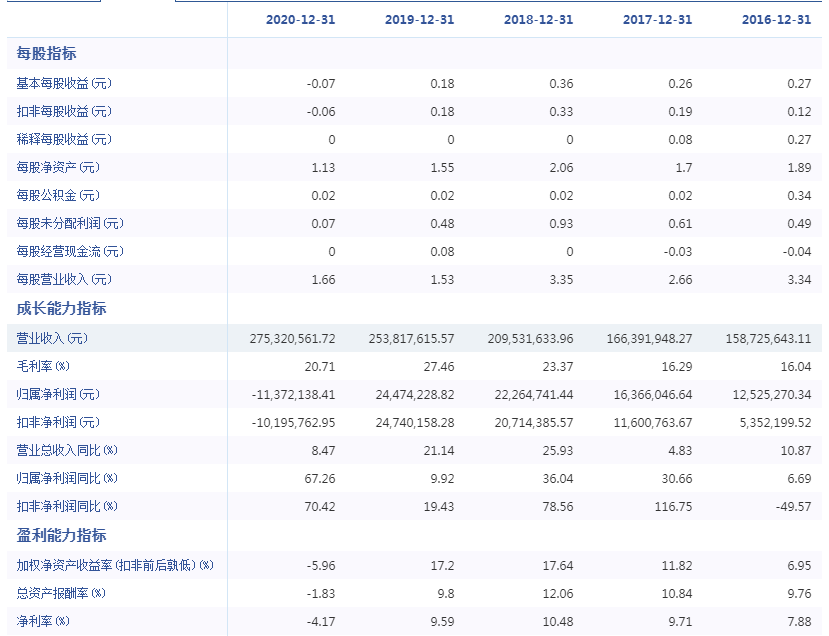Select the 2019-12-31 column header

pos(419,20)
